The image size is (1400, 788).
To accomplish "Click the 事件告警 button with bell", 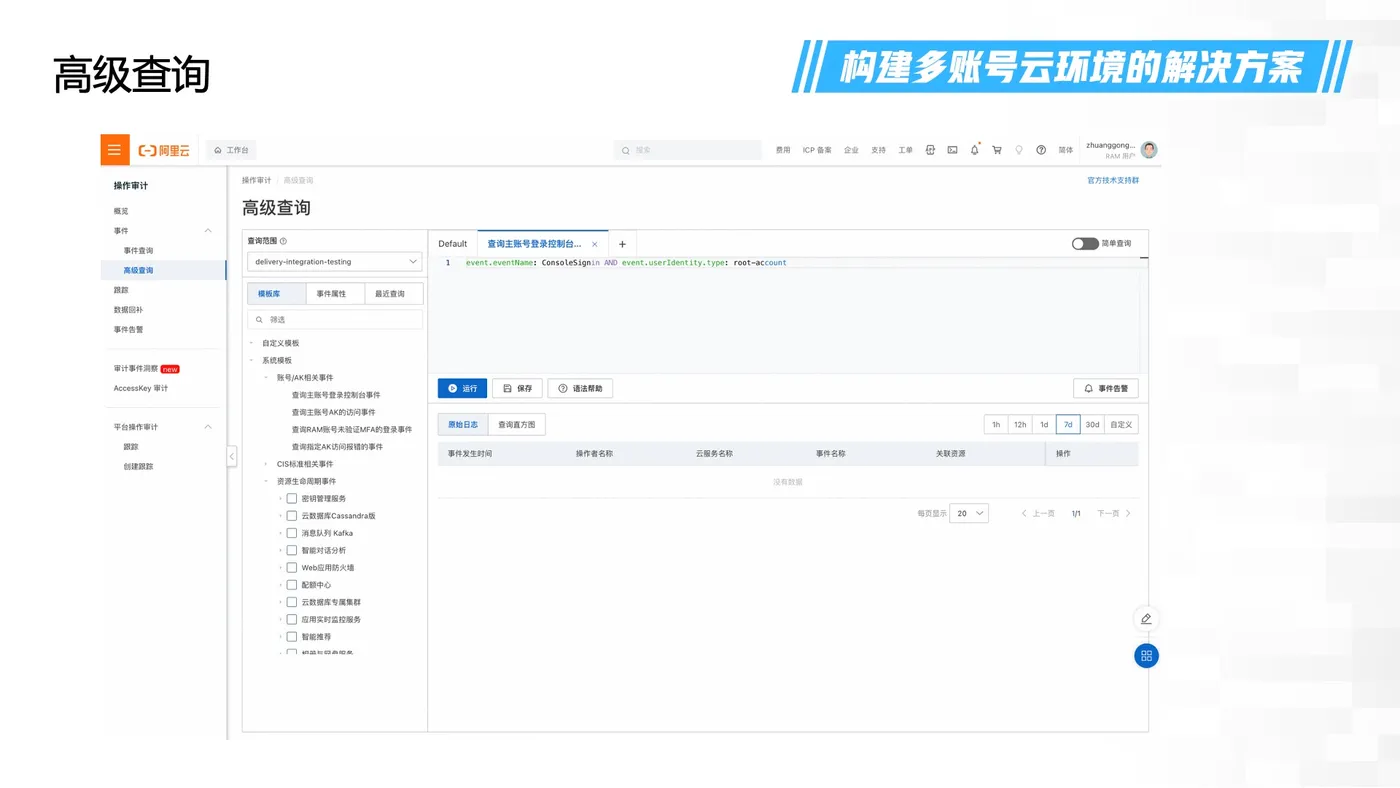I will point(1106,388).
